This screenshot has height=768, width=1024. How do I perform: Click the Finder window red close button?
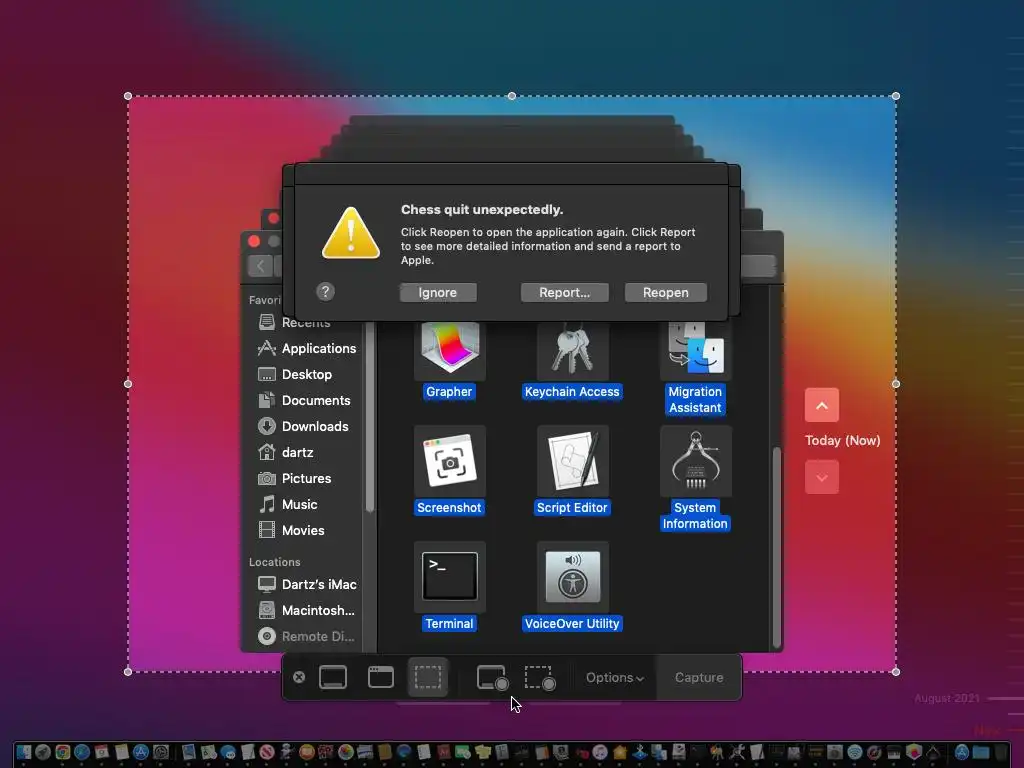[254, 241]
